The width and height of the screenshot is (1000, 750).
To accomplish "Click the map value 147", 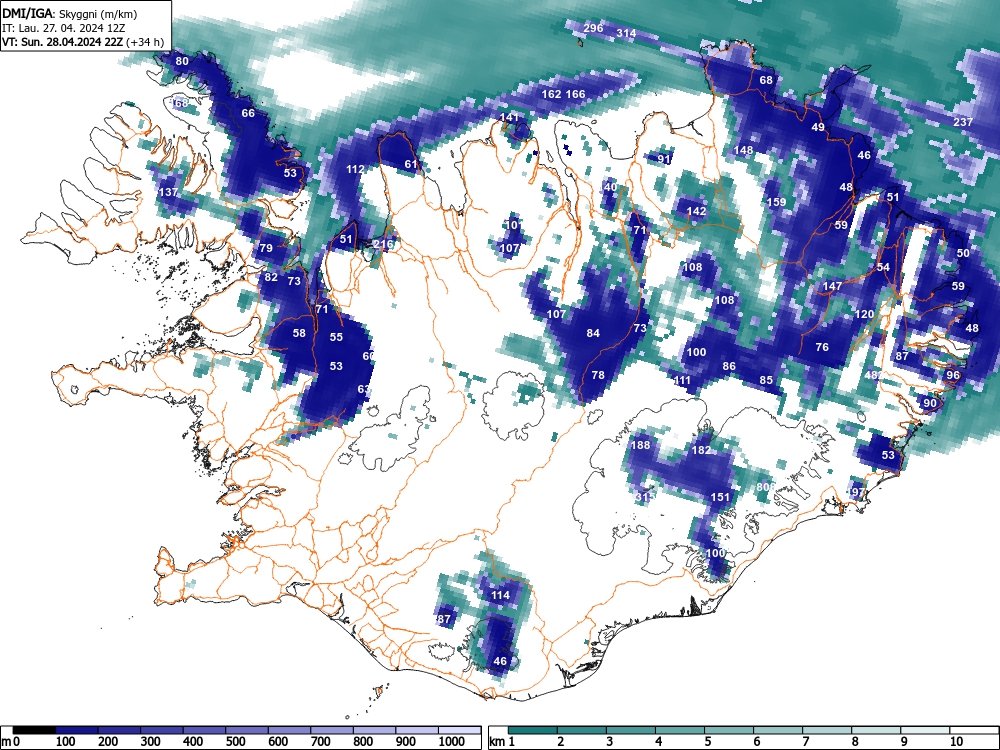I will [x=832, y=286].
